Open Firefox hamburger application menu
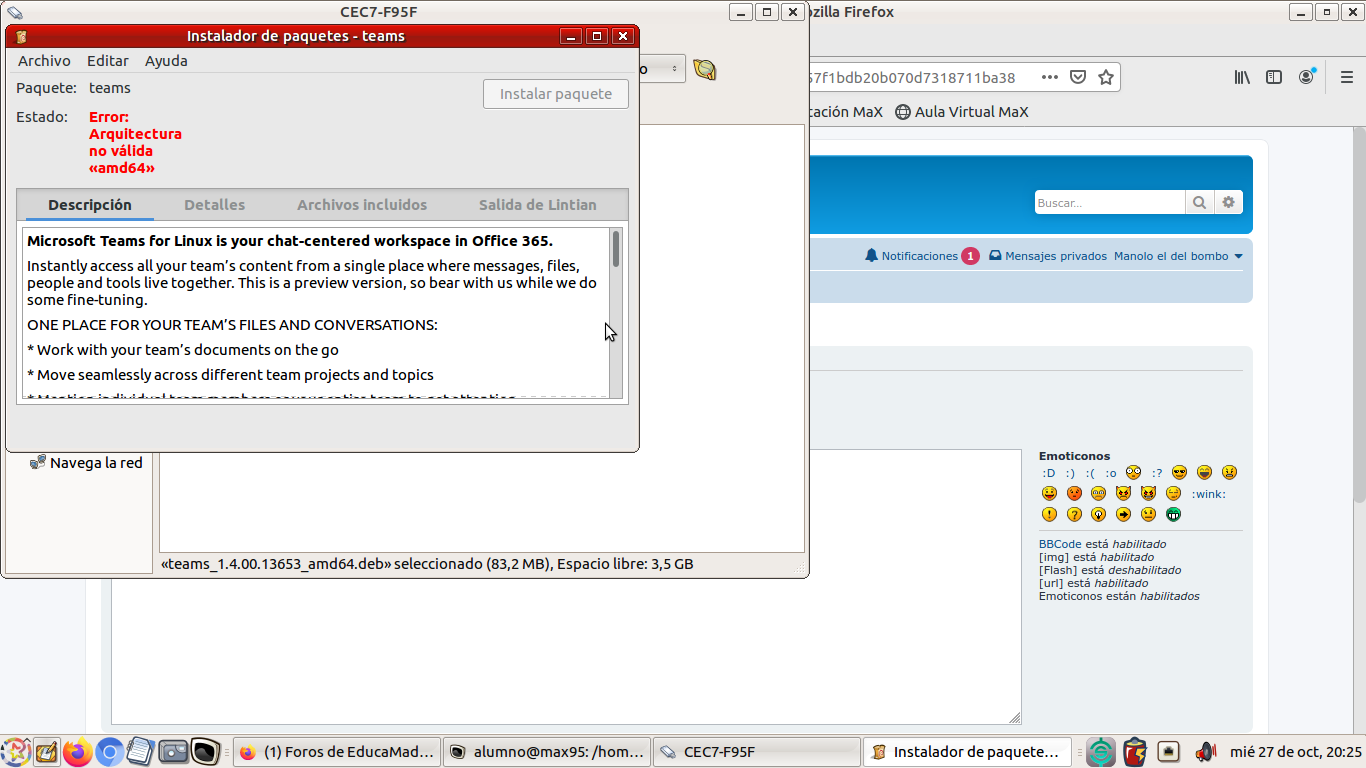 1342,77
